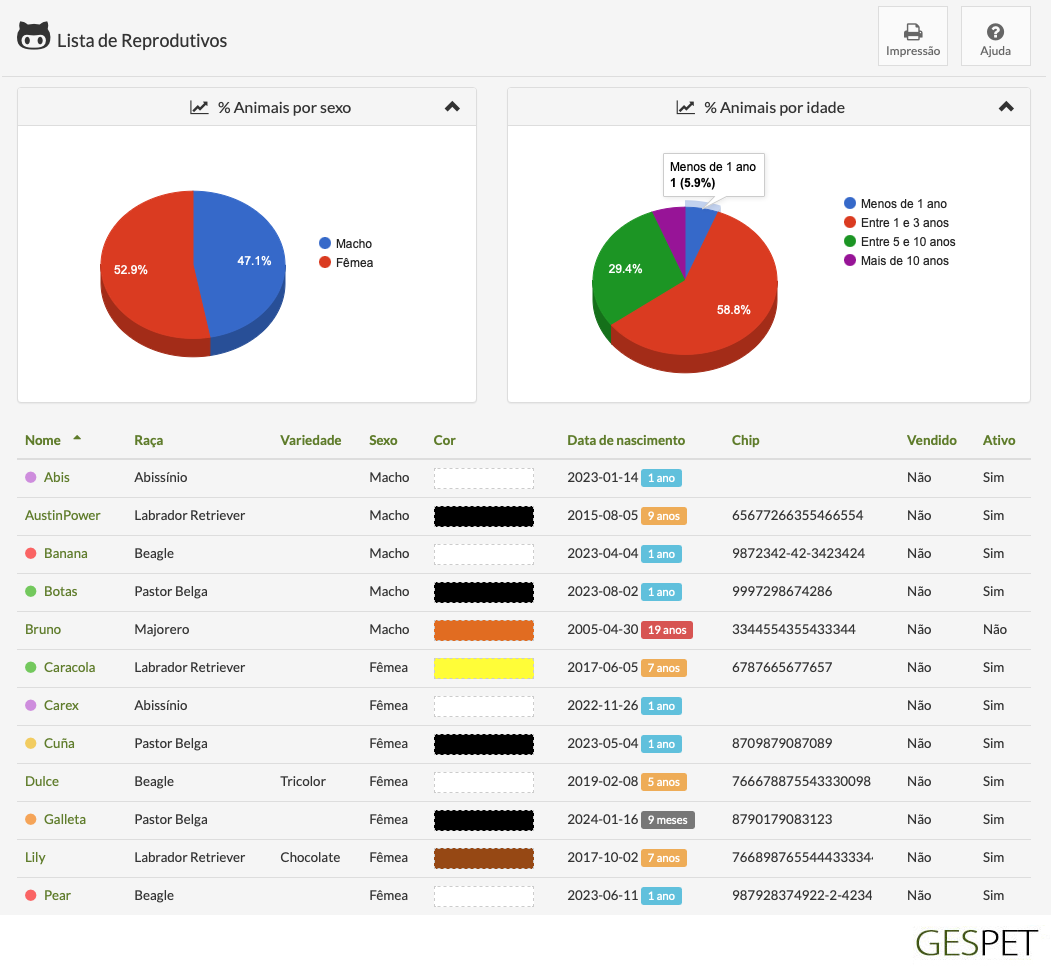This screenshot has width=1051, height=974.
Task: Click the 5 anos age badge for Dulce
Action: point(664,782)
